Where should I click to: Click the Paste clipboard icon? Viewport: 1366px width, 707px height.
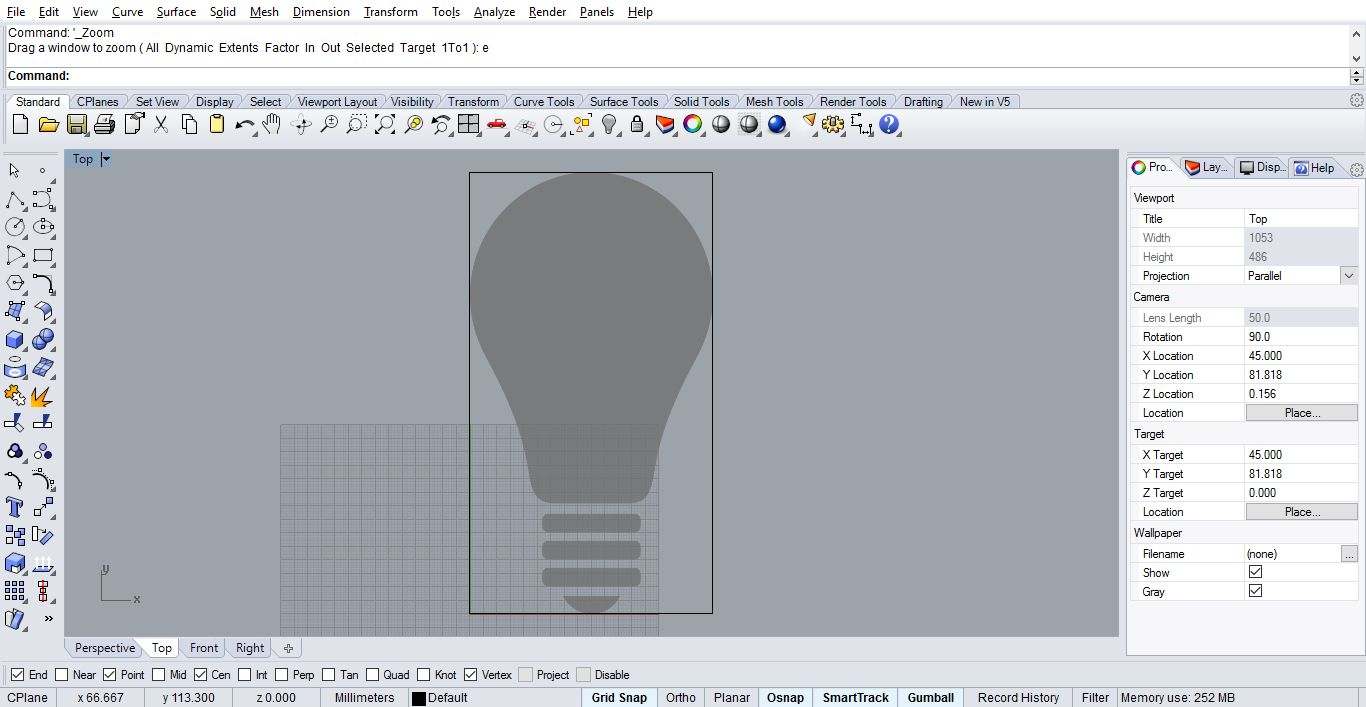(x=217, y=125)
